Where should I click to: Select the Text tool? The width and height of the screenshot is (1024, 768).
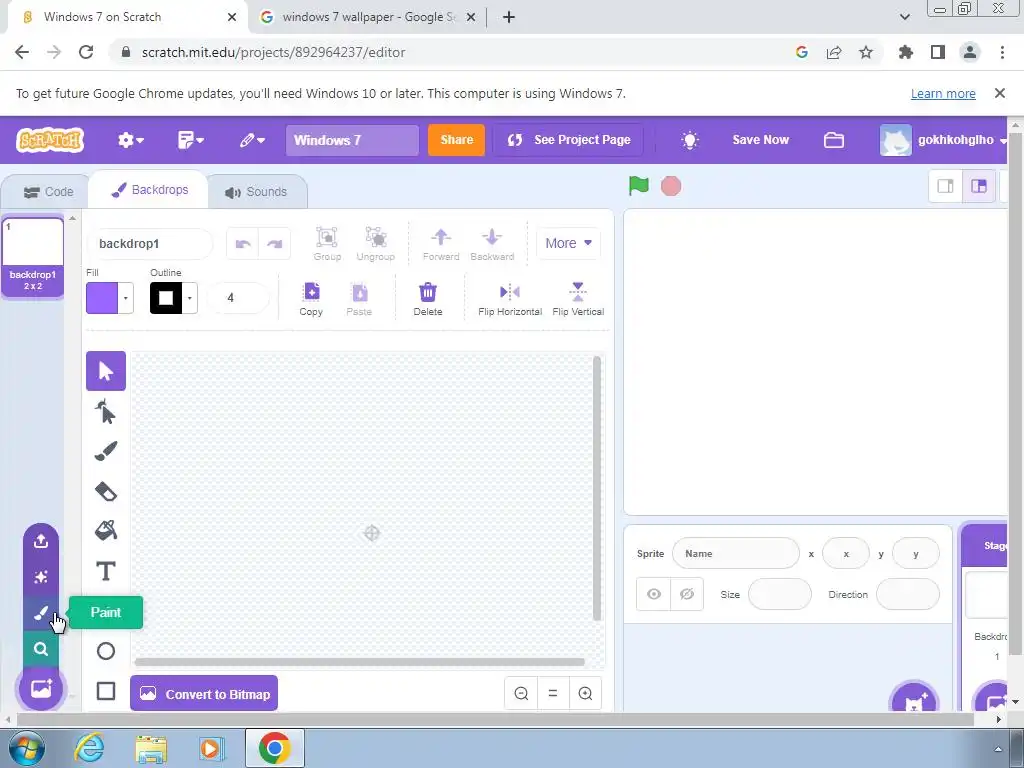(106, 571)
